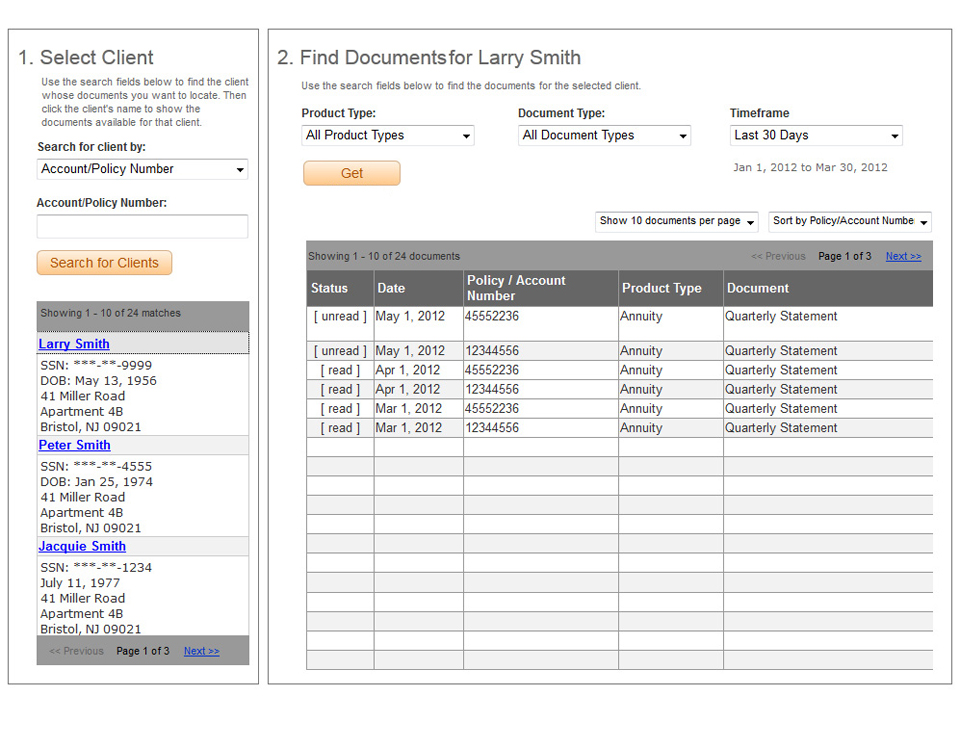Click the Account/Policy Number input field

[x=142, y=227]
